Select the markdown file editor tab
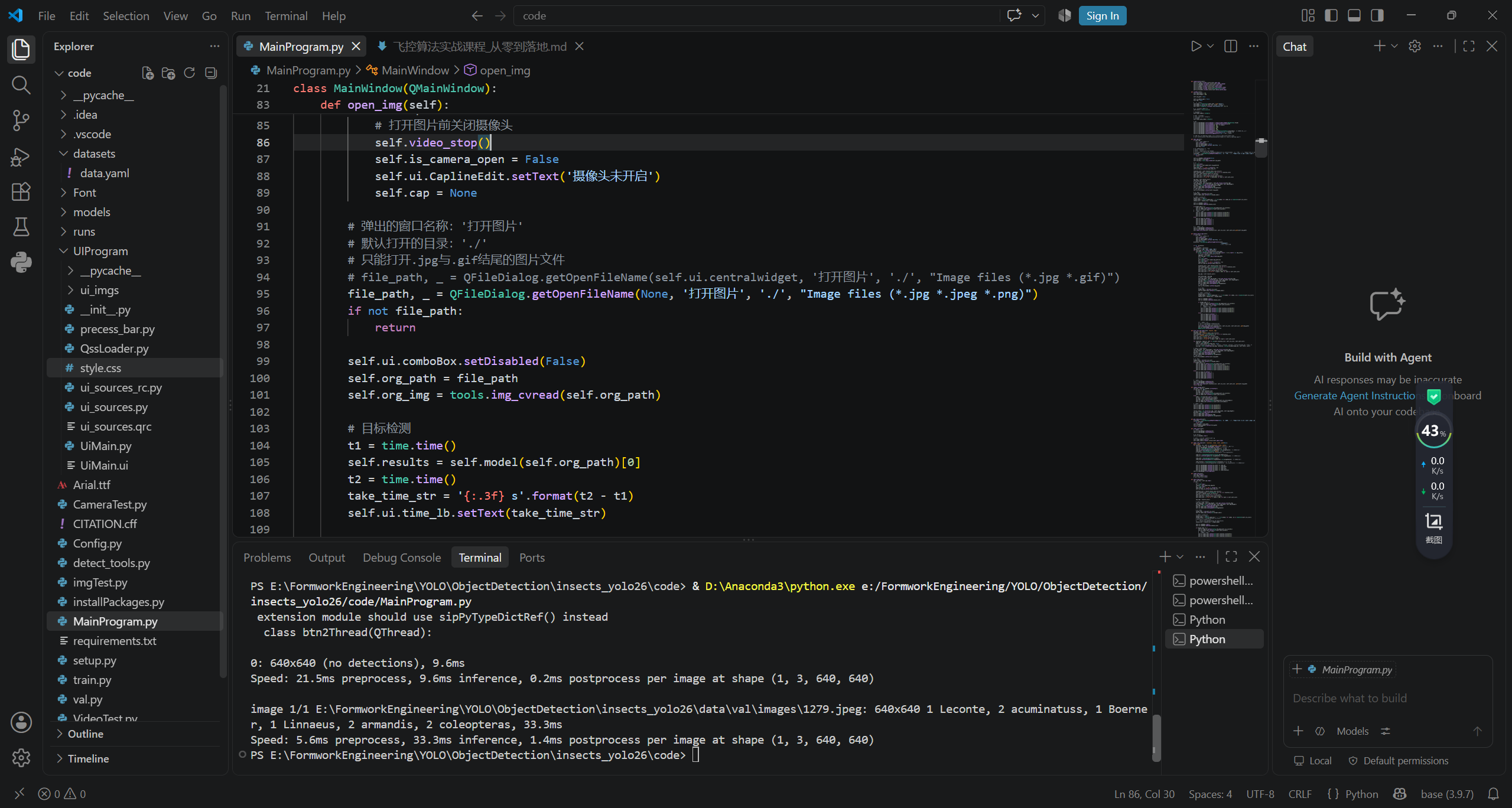Viewport: 1512px width, 808px height. (480, 46)
